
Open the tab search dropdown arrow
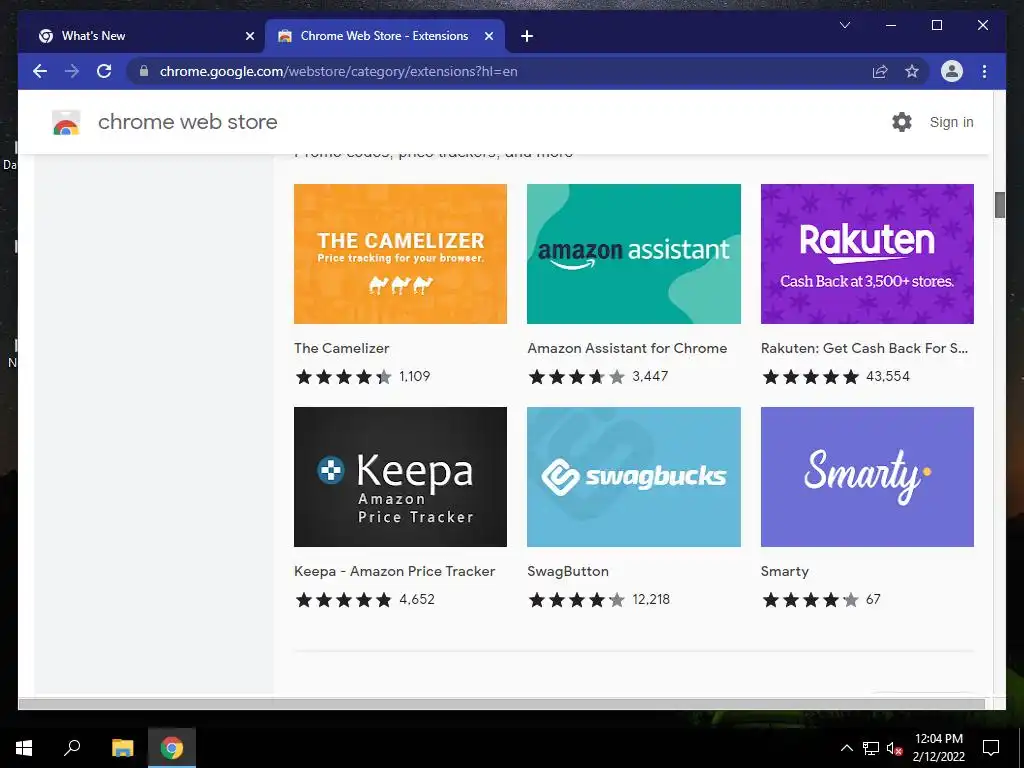coord(844,25)
